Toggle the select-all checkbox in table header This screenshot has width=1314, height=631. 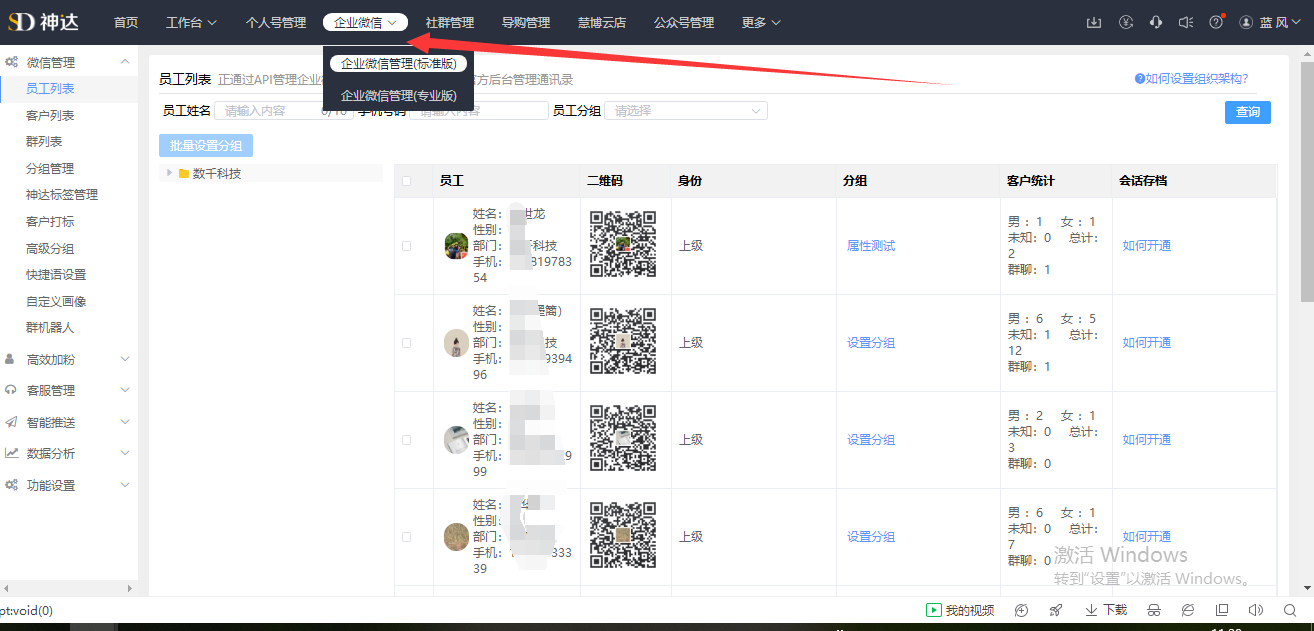406,181
